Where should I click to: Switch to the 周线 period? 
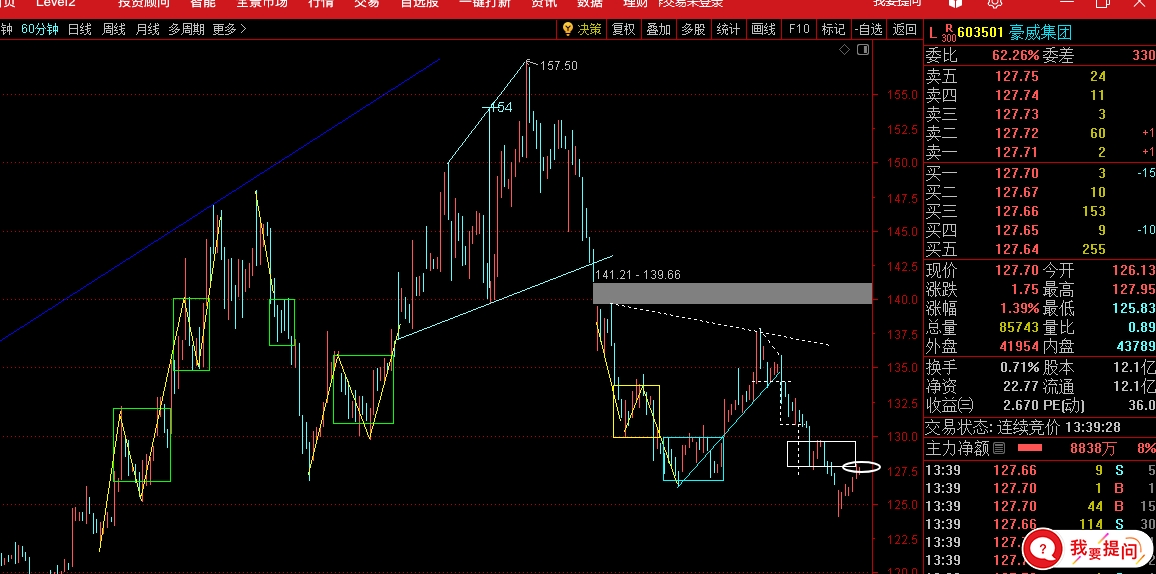[x=114, y=29]
